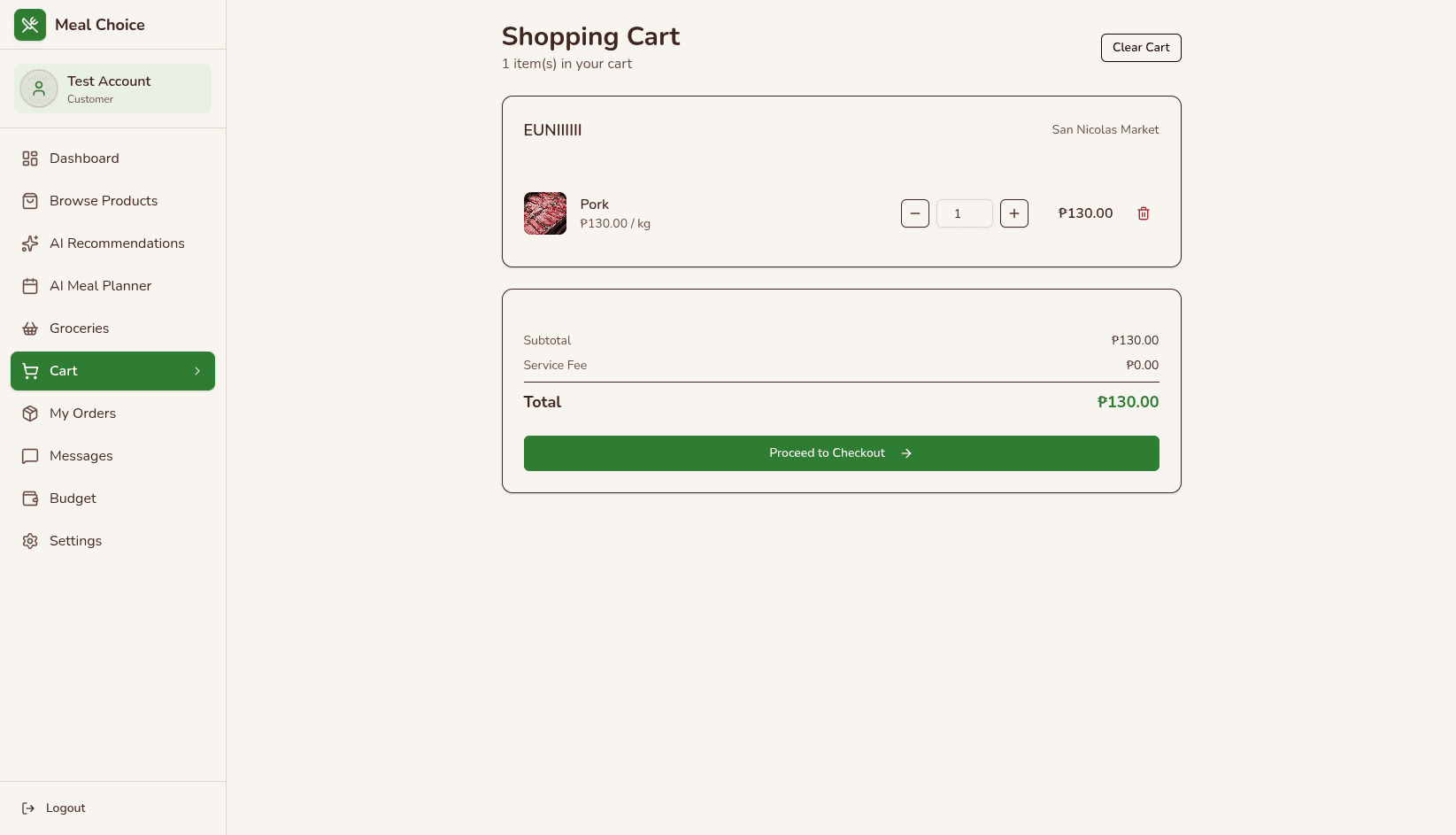Click the Meal Choice logo icon
Screen dimensions: 1456x835
[x=30, y=25]
